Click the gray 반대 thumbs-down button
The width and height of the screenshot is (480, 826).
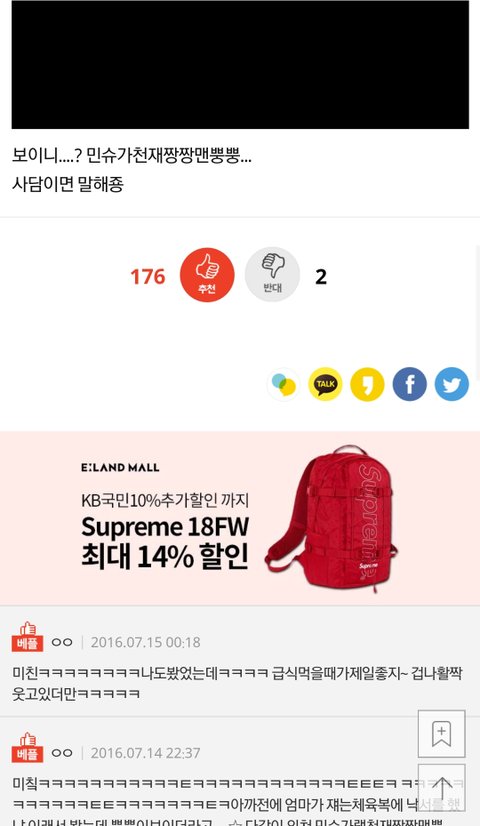tap(272, 275)
